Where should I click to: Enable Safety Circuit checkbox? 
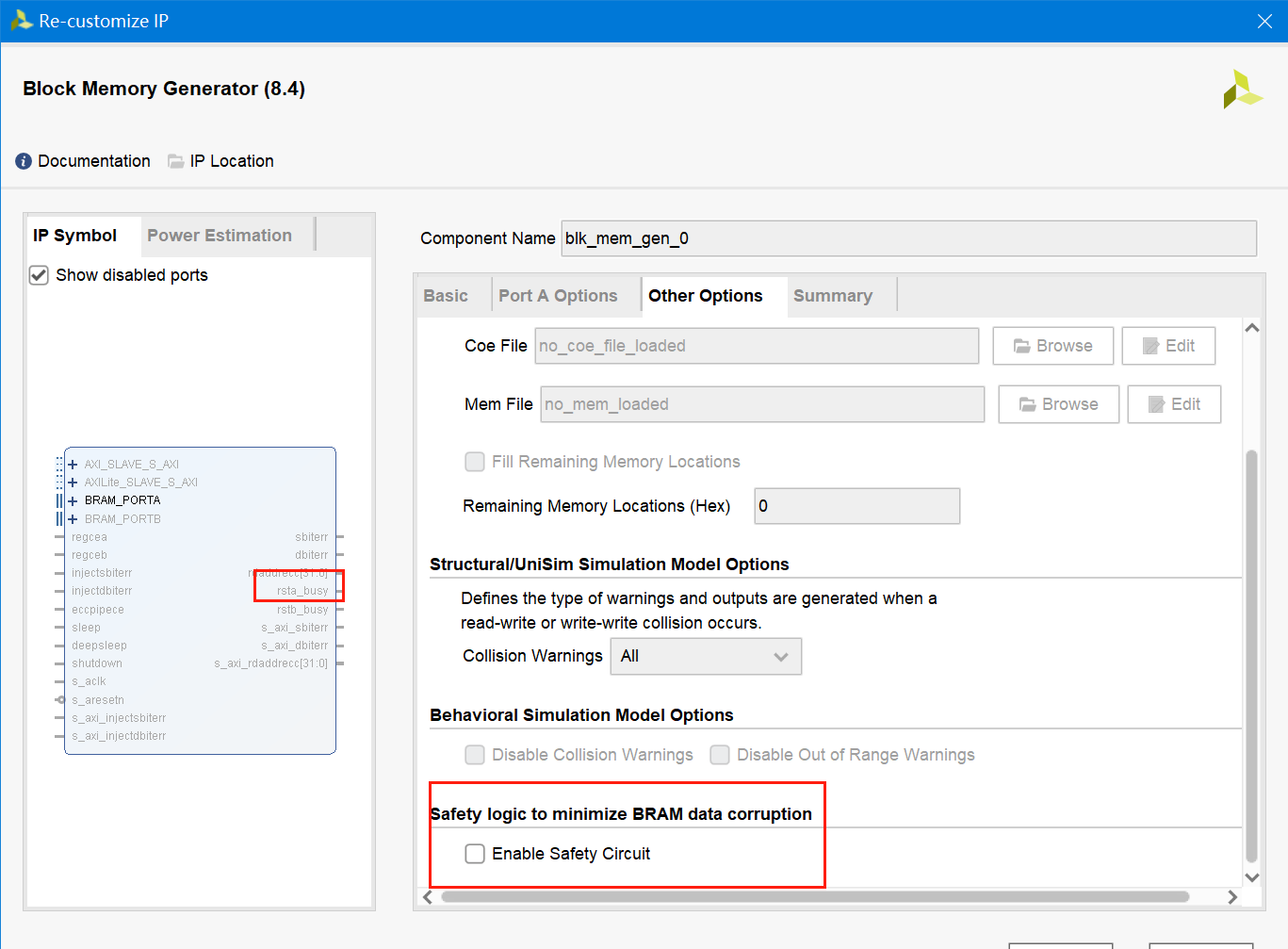pos(475,854)
